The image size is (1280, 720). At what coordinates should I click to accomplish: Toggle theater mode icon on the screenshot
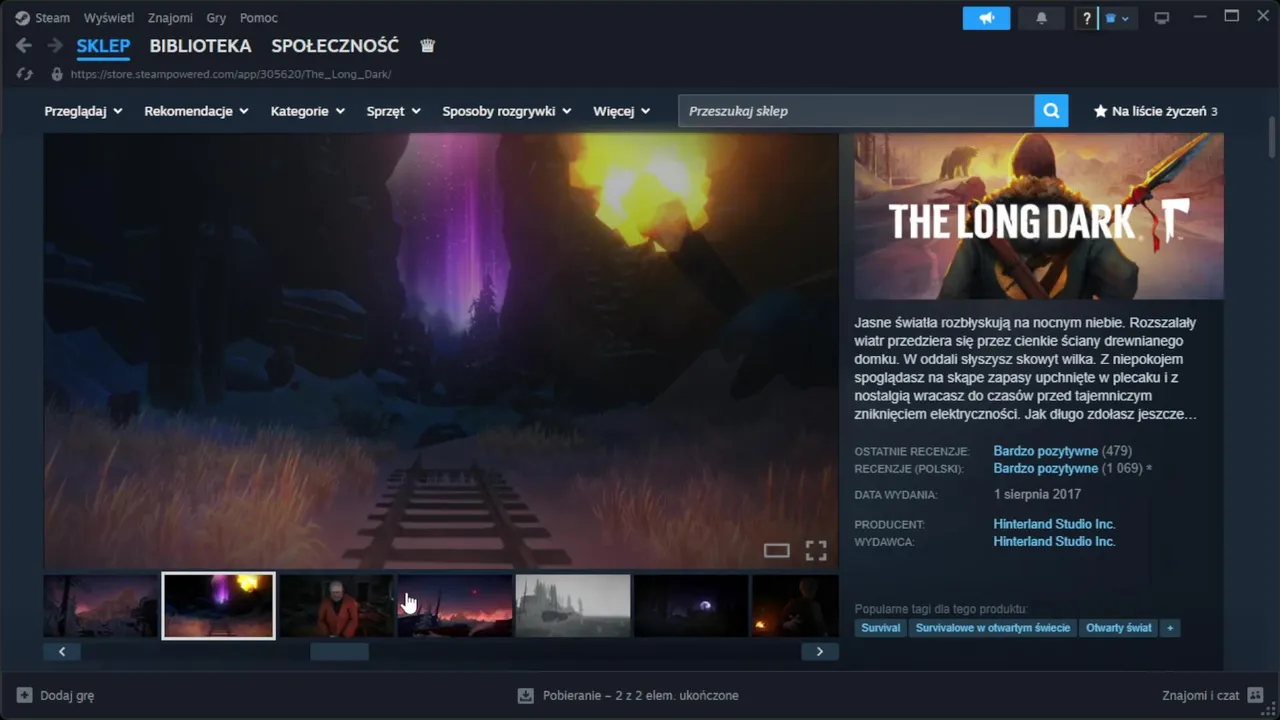[x=777, y=550]
